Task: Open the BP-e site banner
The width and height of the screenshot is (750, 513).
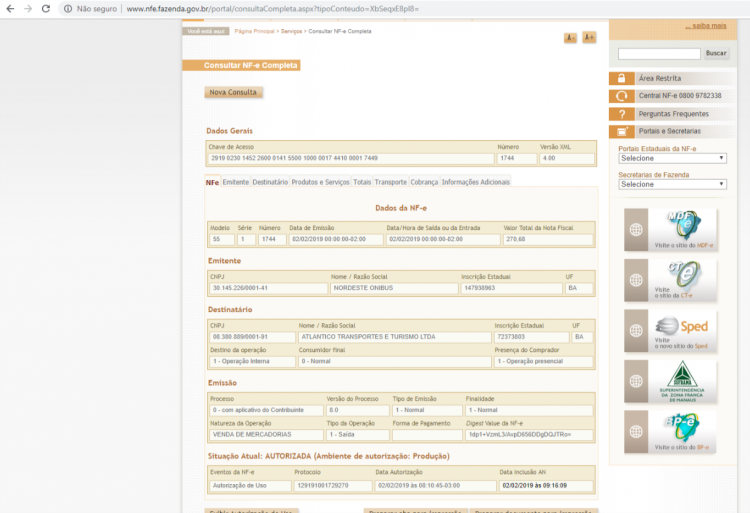Action: [x=670, y=431]
